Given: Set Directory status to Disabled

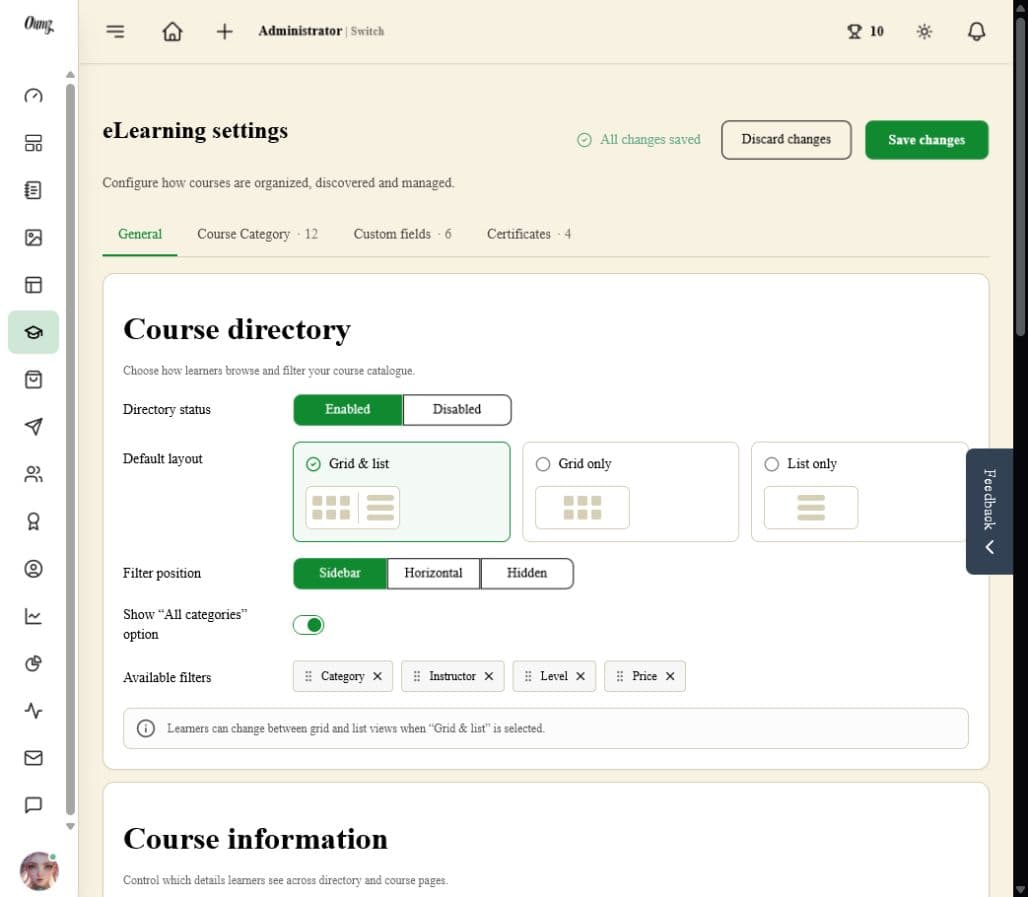Looking at the screenshot, I should (x=457, y=410).
